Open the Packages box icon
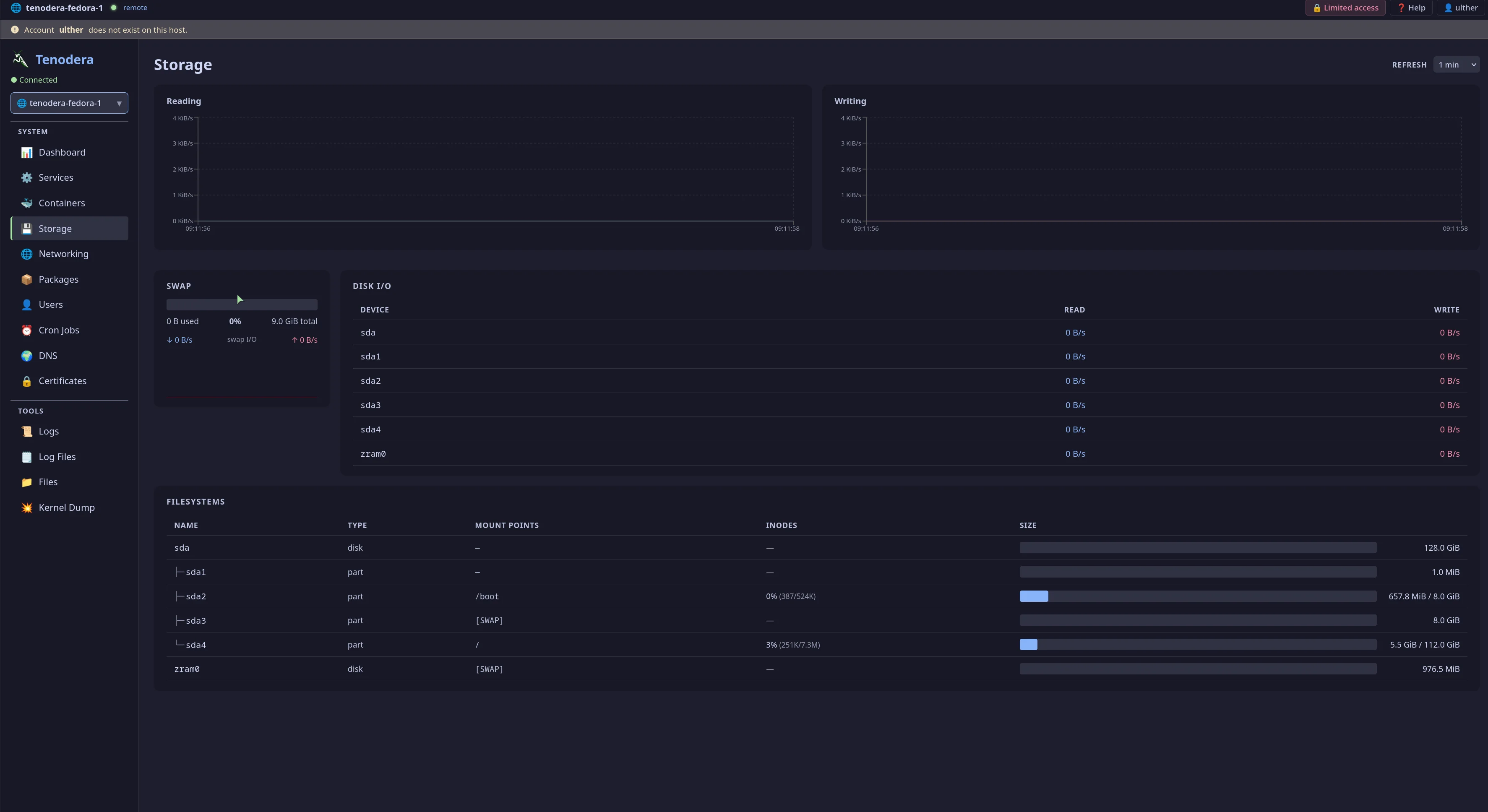This screenshot has height=812, width=1488. click(26, 279)
